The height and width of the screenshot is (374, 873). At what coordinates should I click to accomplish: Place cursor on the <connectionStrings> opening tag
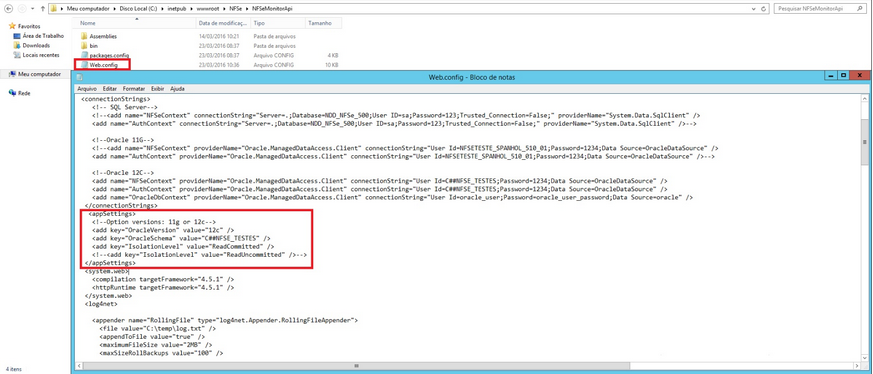point(115,99)
